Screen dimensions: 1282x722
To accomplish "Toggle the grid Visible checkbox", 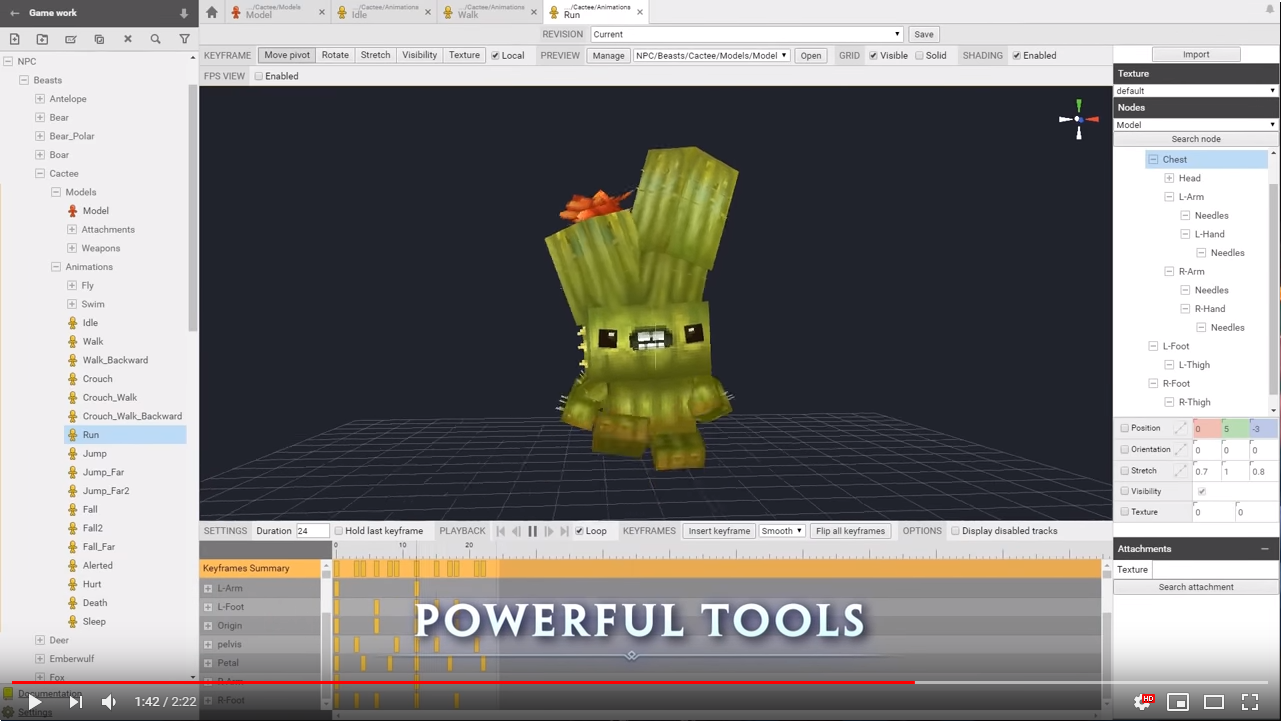I will coord(873,56).
